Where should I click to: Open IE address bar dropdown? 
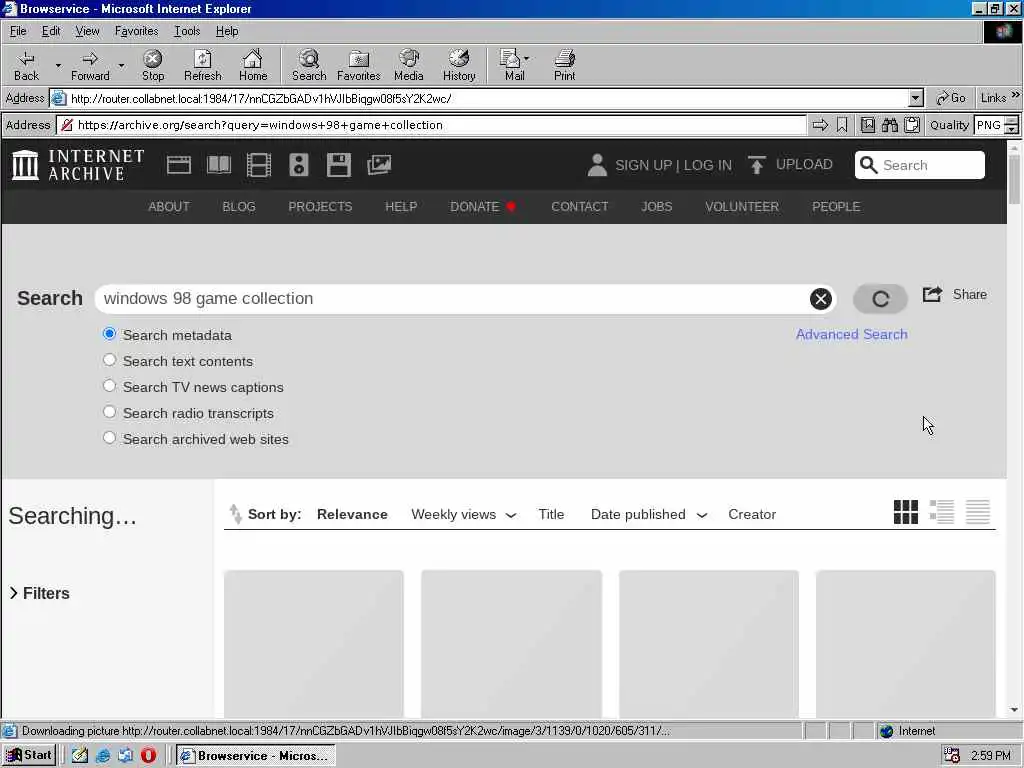point(916,99)
